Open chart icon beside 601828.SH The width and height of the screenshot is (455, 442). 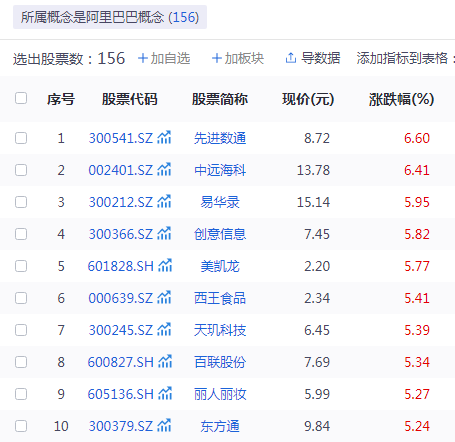tap(165, 265)
